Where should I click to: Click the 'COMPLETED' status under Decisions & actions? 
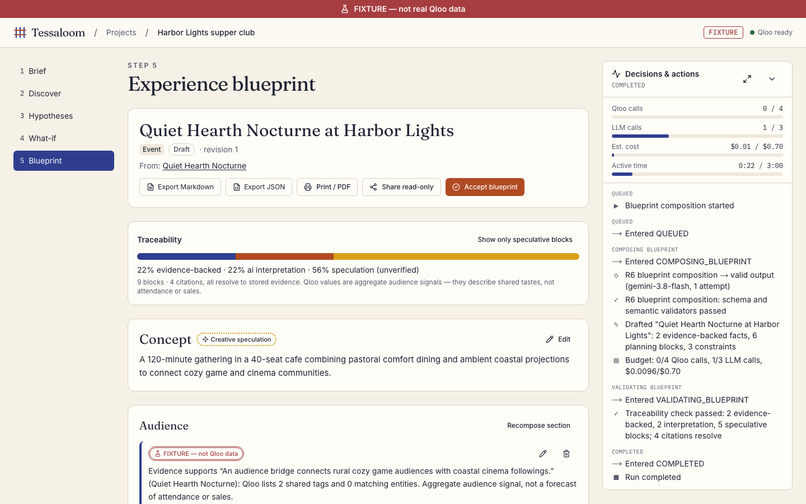[x=628, y=85]
